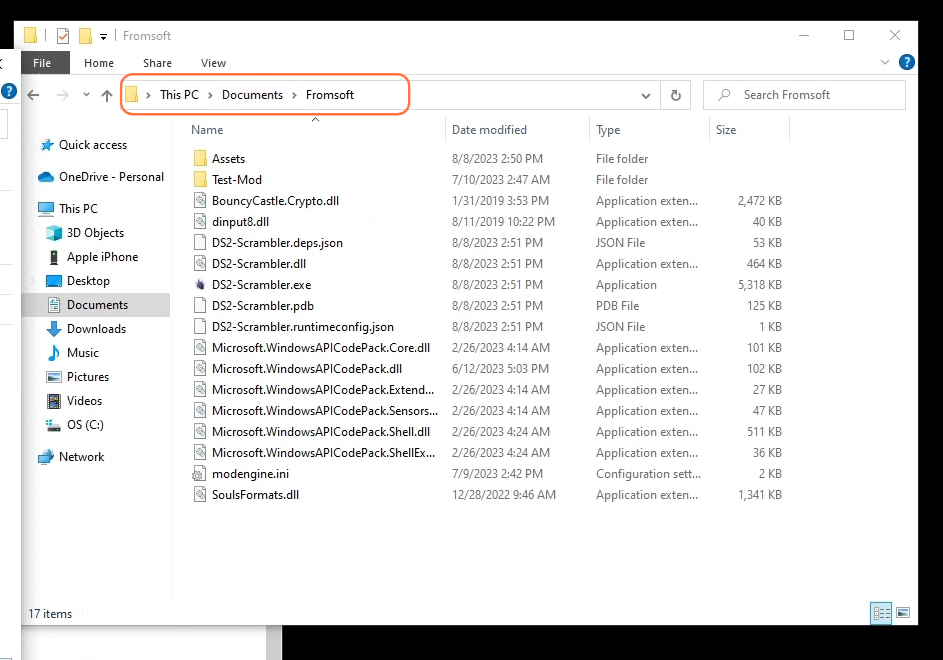The width and height of the screenshot is (943, 660).
Task: Select the Test-Mod folder icon
Action: point(200,180)
